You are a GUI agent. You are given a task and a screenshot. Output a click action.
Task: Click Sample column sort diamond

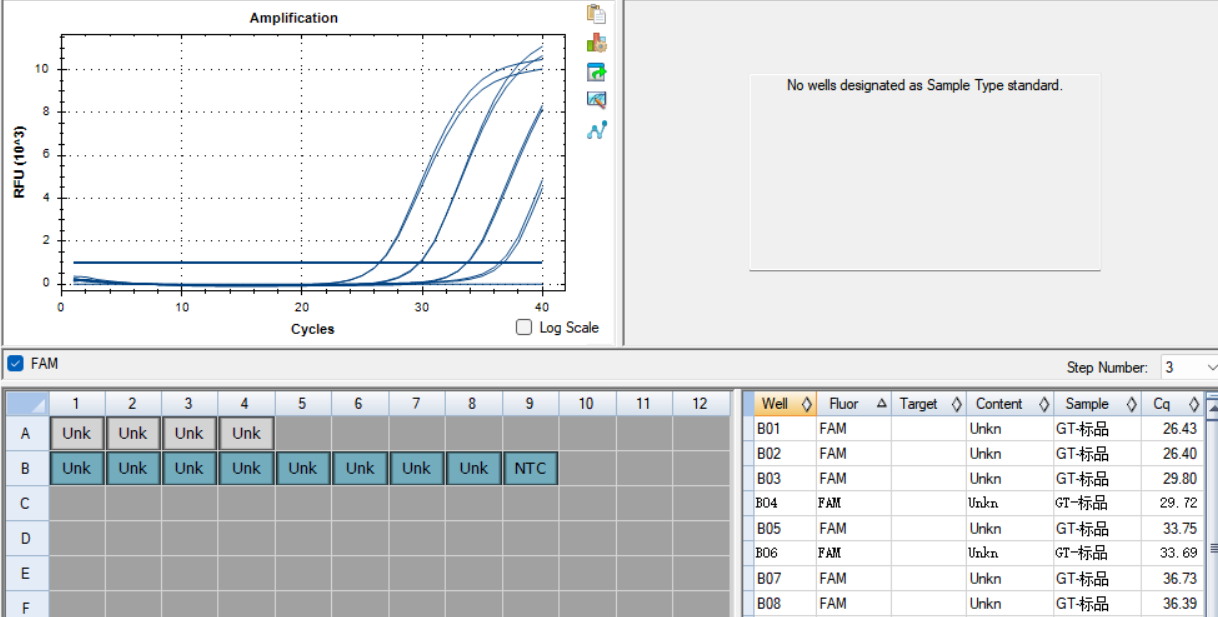tap(1131, 405)
